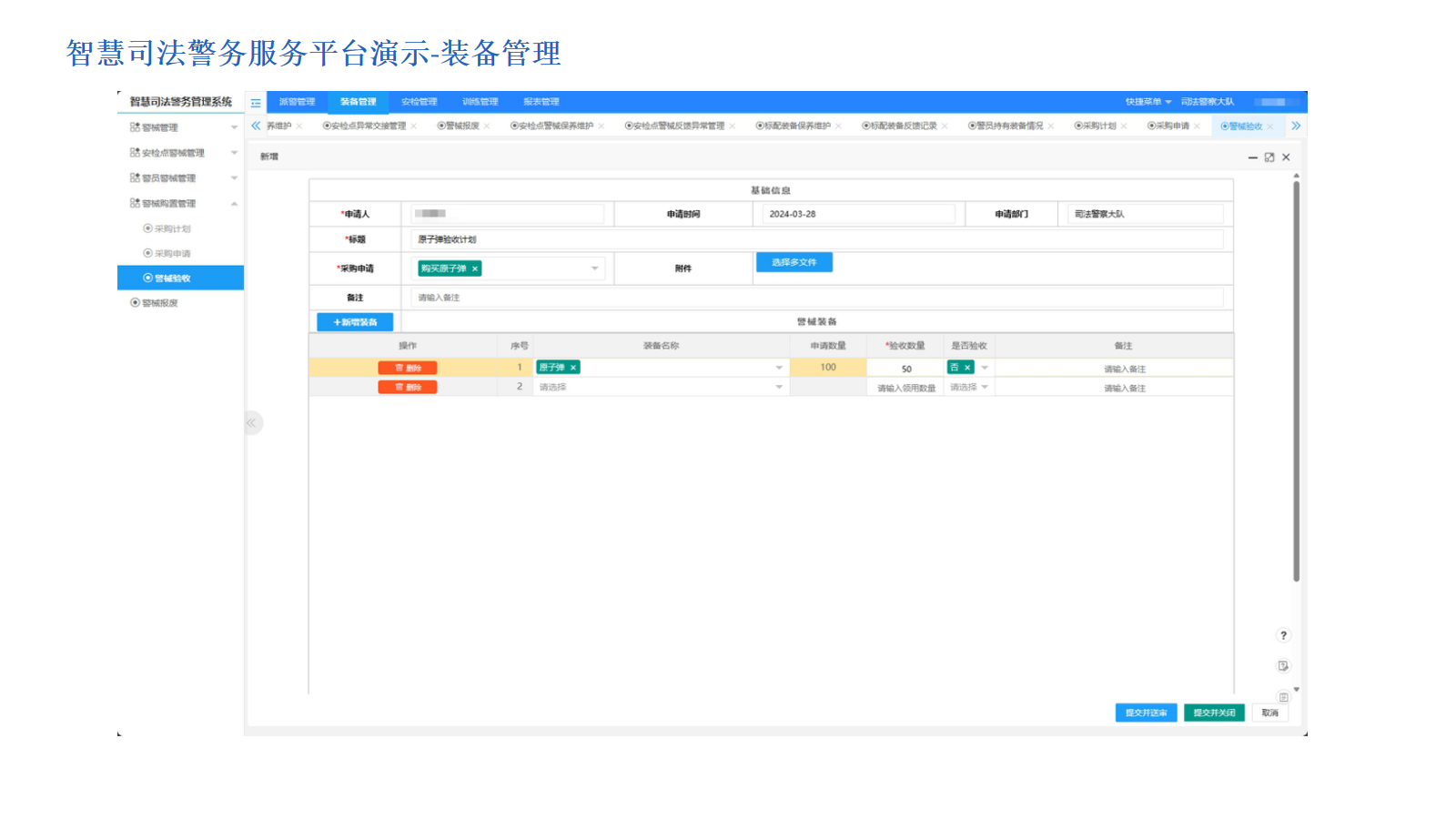Click the question mark help icon
The height and width of the screenshot is (819, 1456).
[1283, 635]
